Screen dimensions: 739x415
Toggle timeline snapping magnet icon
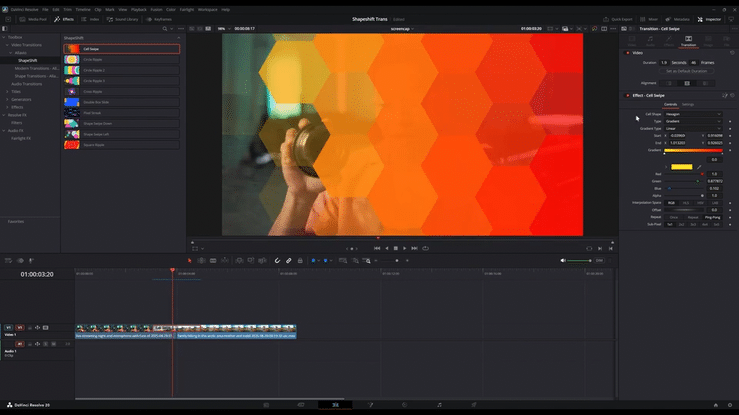(277, 260)
